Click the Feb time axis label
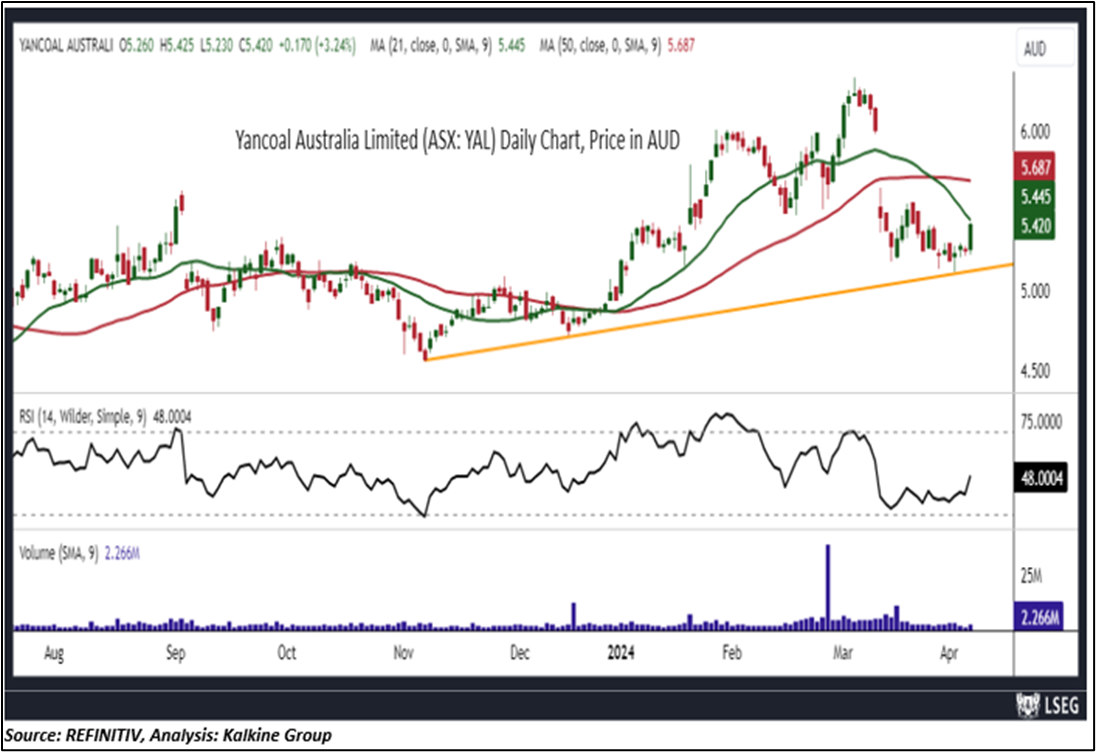The height and width of the screenshot is (752, 1096). (x=731, y=652)
